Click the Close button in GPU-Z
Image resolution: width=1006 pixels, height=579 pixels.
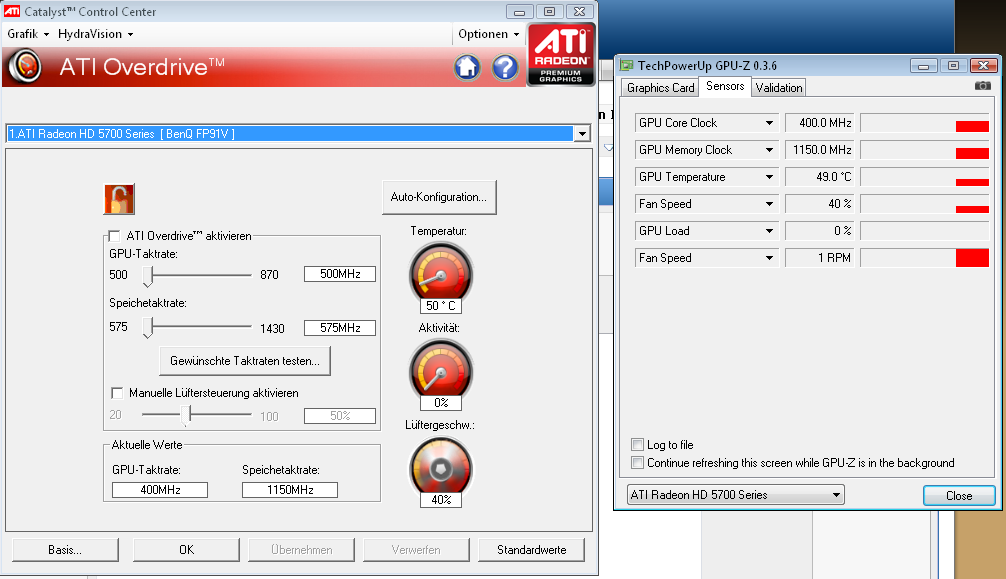[959, 496]
